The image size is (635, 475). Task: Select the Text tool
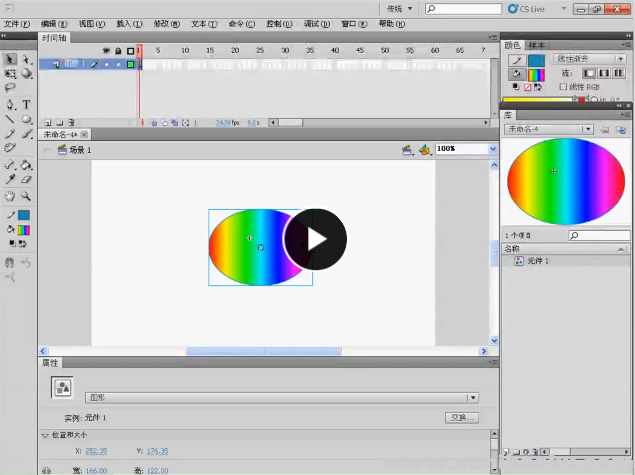[26, 104]
